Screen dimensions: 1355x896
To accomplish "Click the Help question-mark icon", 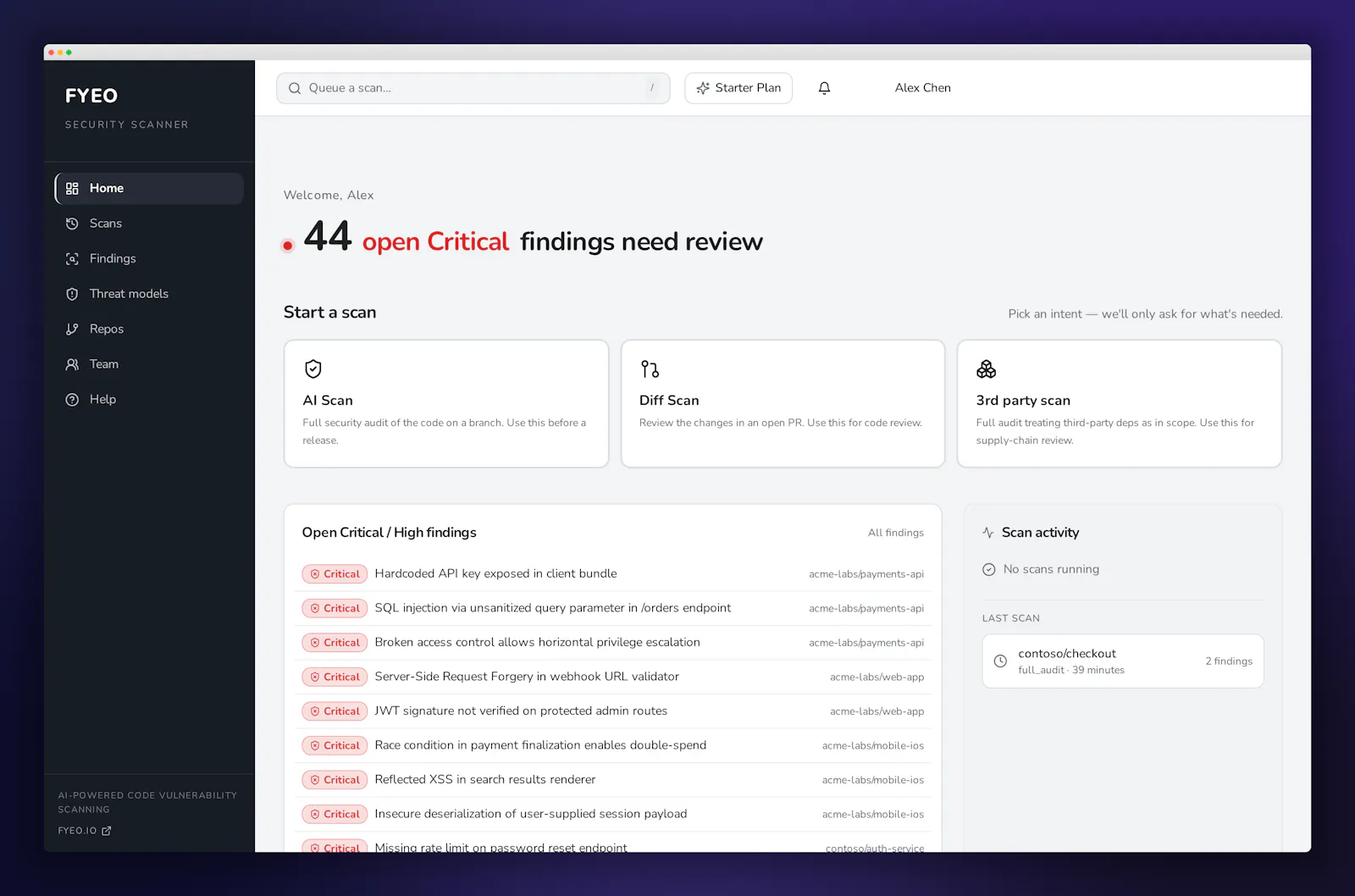I will tap(72, 399).
